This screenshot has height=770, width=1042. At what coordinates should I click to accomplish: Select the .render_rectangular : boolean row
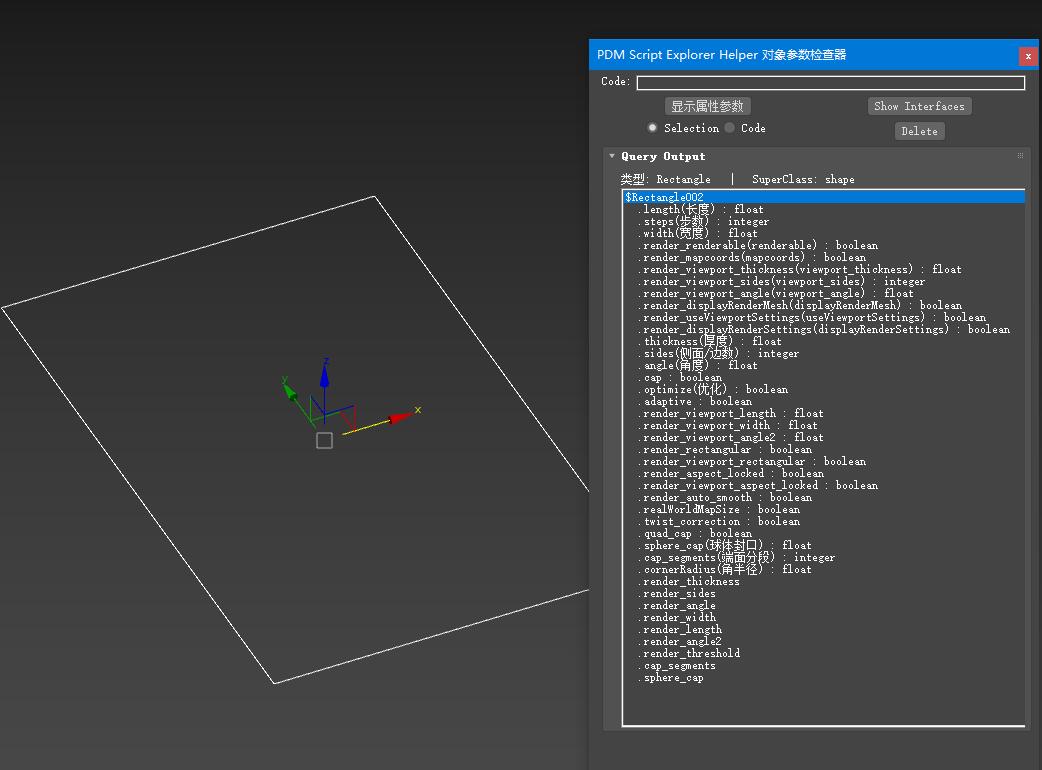(x=823, y=449)
